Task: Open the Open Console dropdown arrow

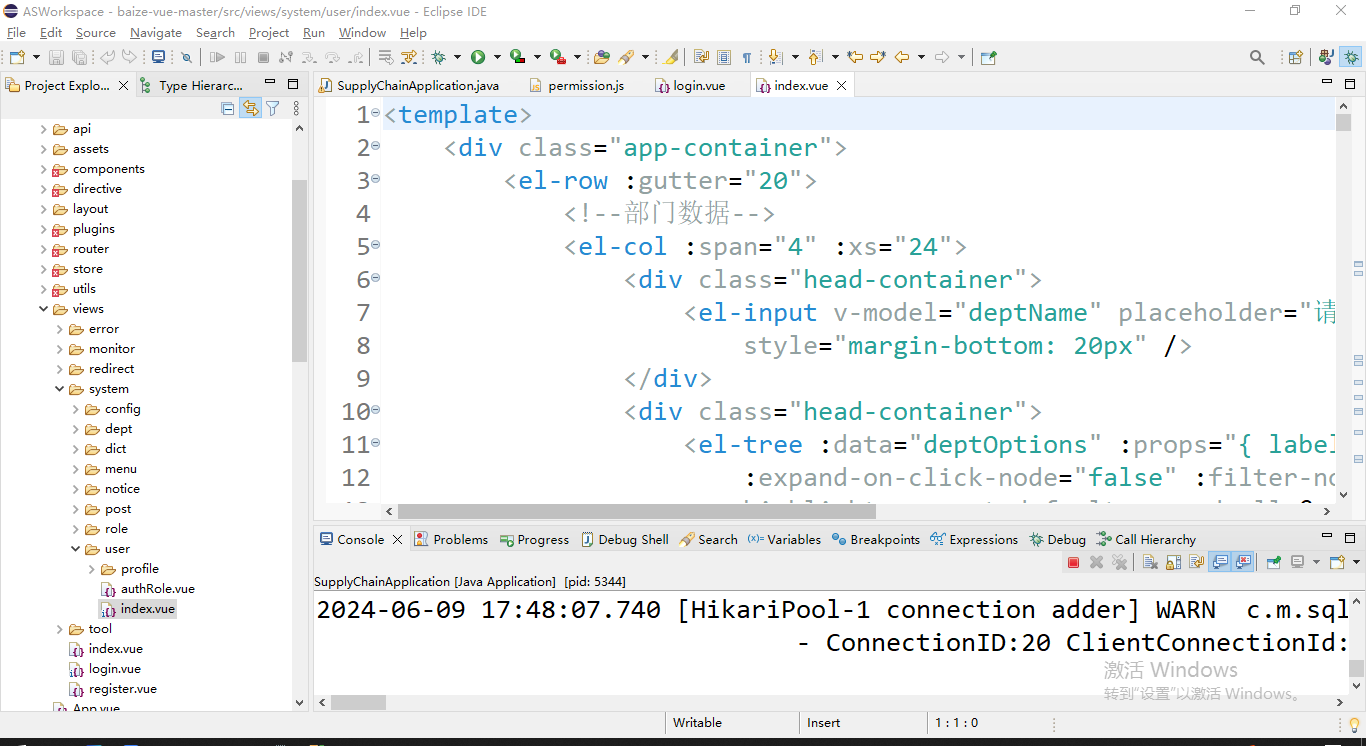Action: [1356, 562]
